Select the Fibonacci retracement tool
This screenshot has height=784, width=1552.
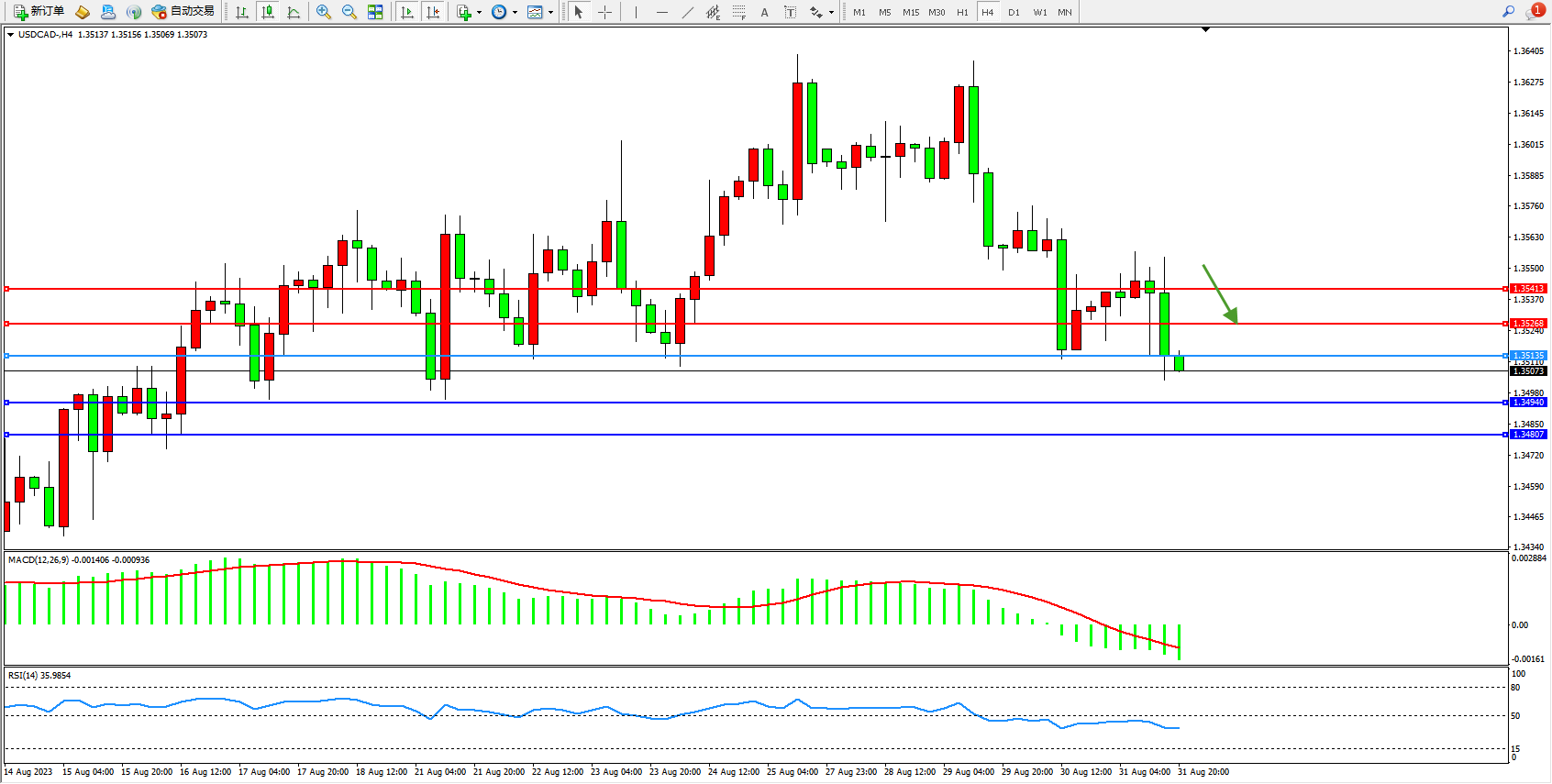point(738,12)
